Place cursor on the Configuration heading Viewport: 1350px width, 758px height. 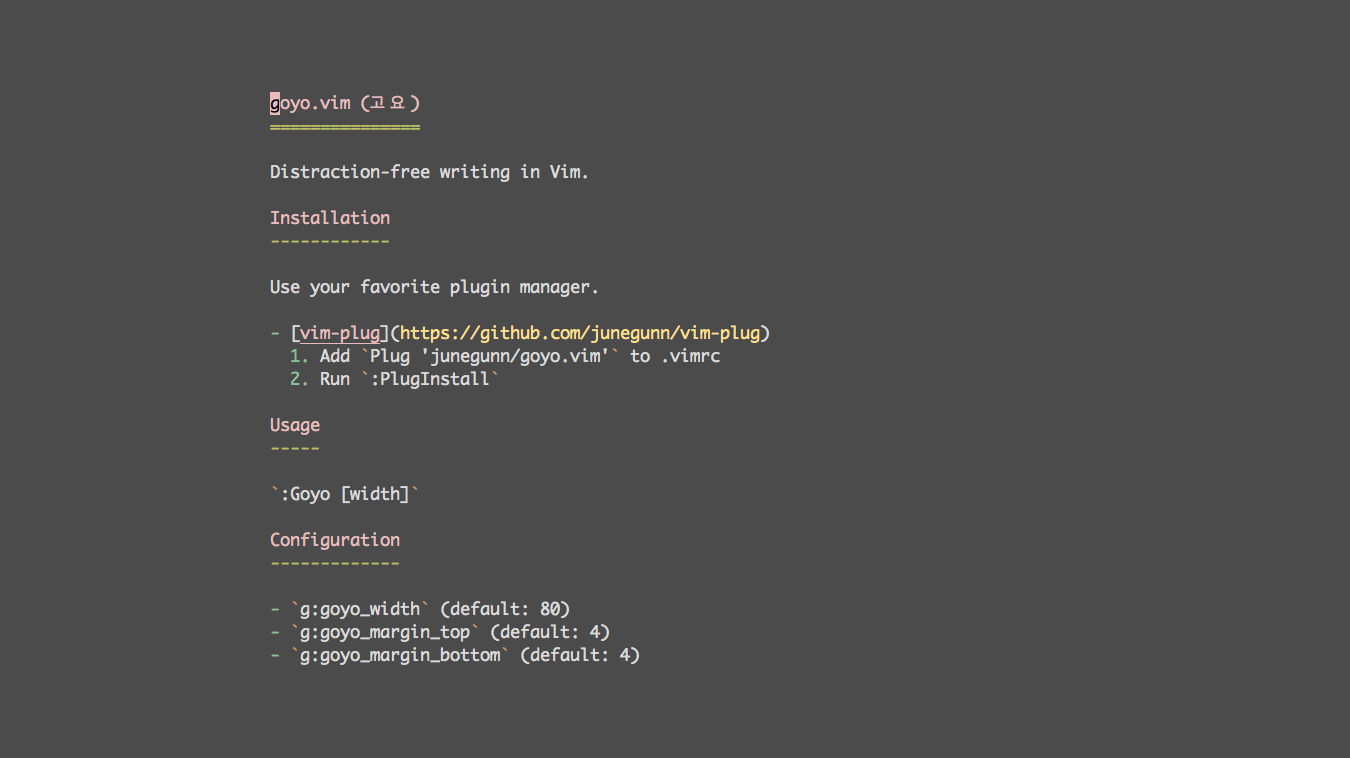[335, 540]
